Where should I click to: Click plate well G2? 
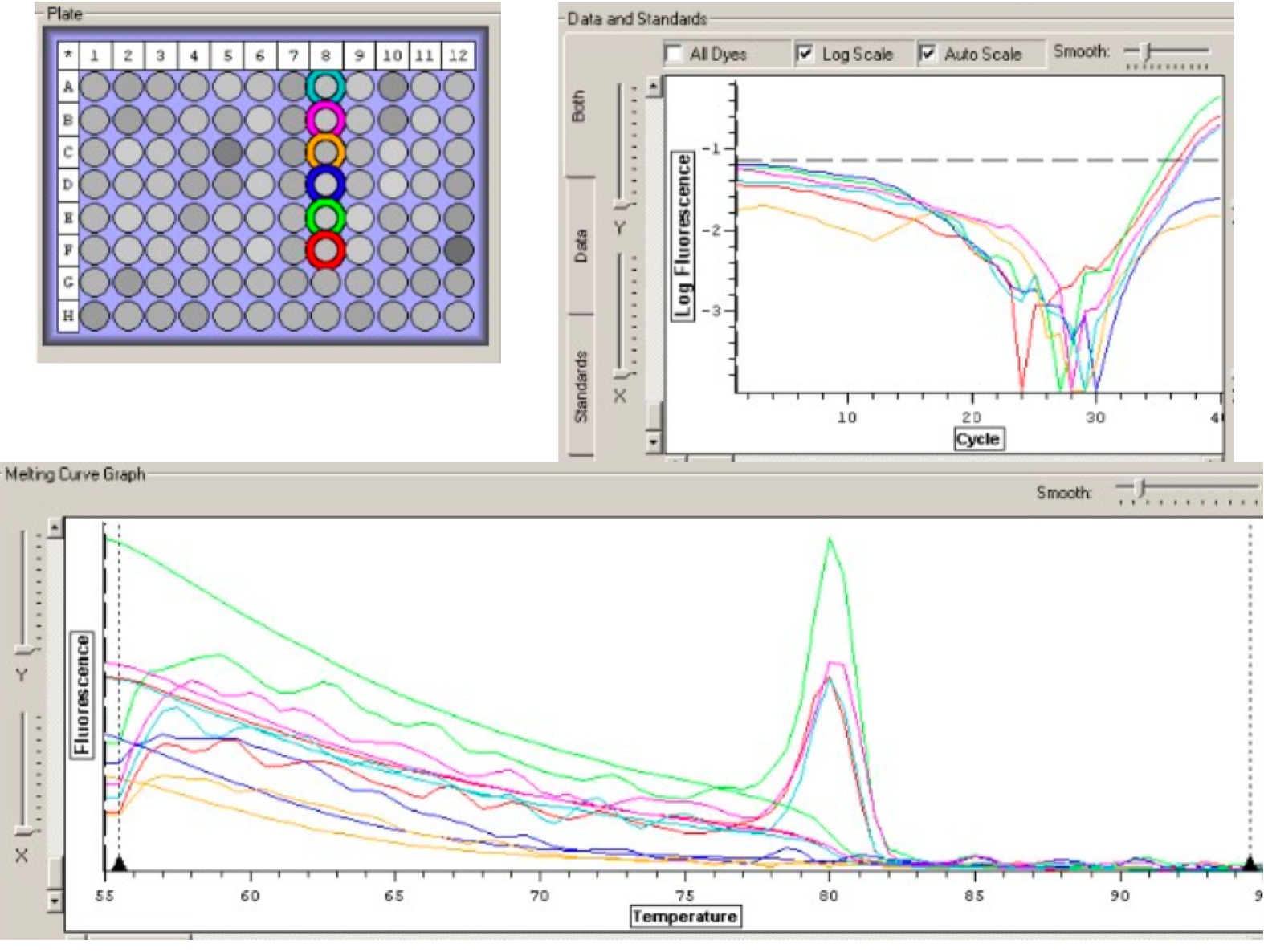[x=128, y=283]
